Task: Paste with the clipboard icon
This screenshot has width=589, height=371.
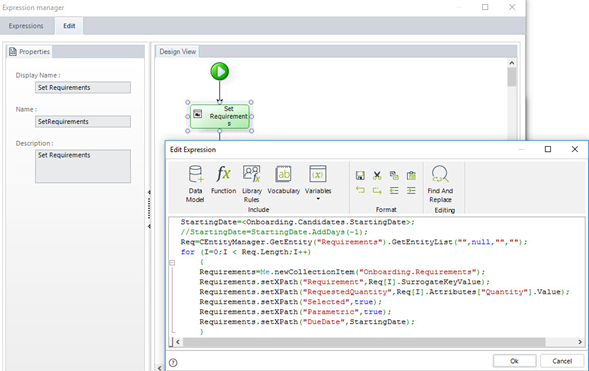Action: pyautogui.click(x=411, y=175)
